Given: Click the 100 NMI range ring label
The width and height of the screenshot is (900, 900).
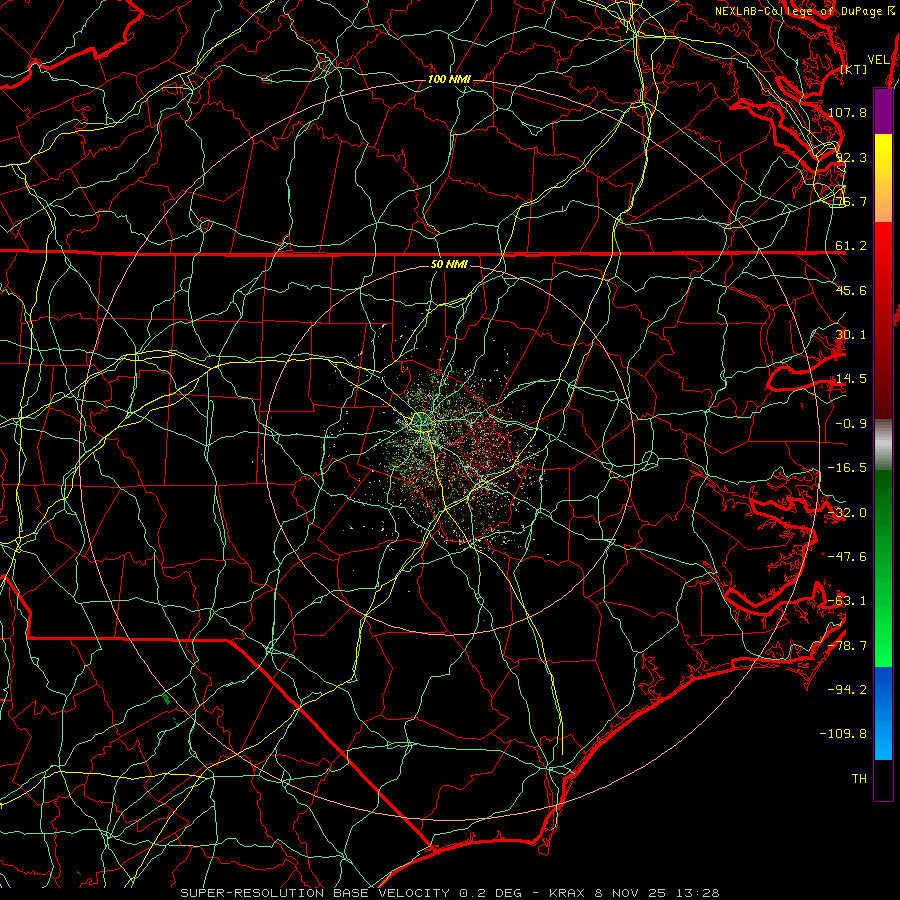Looking at the screenshot, I should (x=449, y=79).
